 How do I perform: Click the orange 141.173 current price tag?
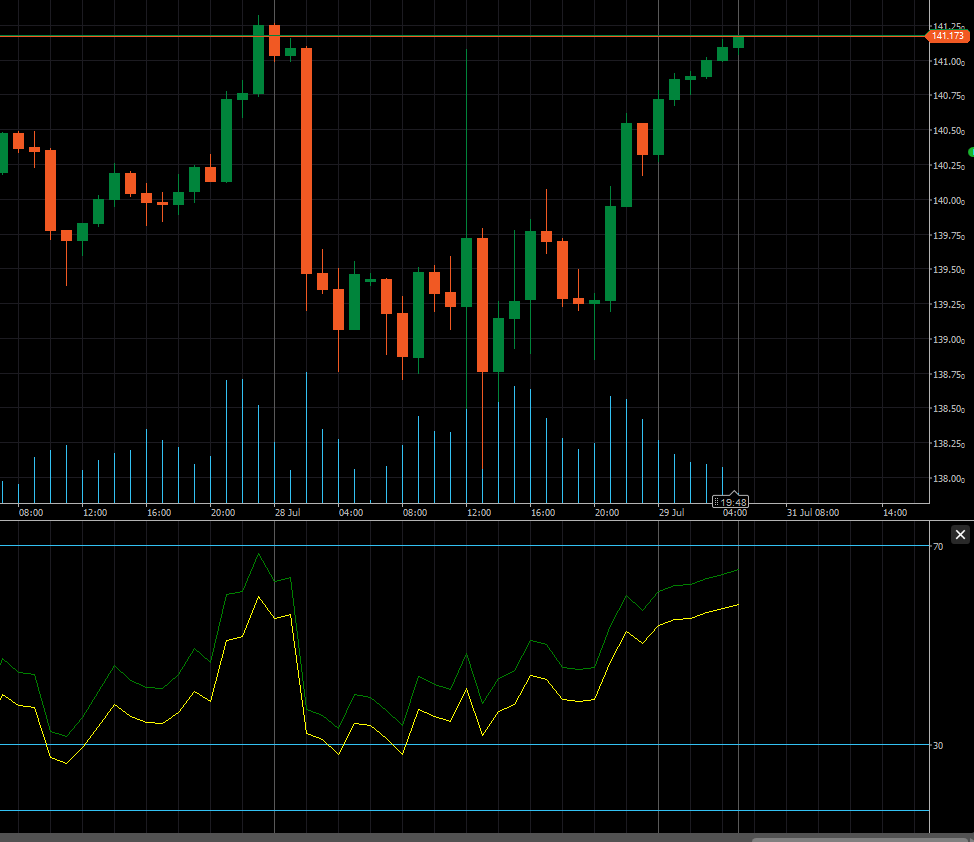pyautogui.click(x=948, y=36)
